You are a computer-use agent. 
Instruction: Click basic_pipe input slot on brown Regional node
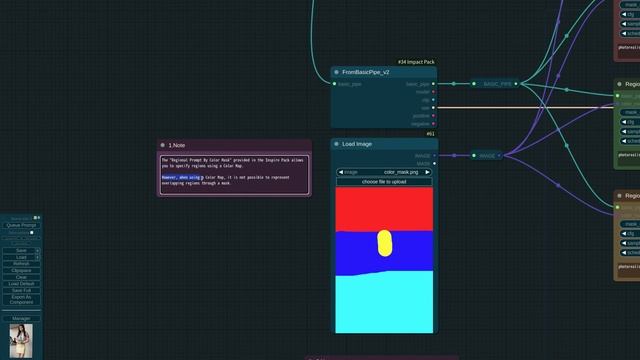618,208
